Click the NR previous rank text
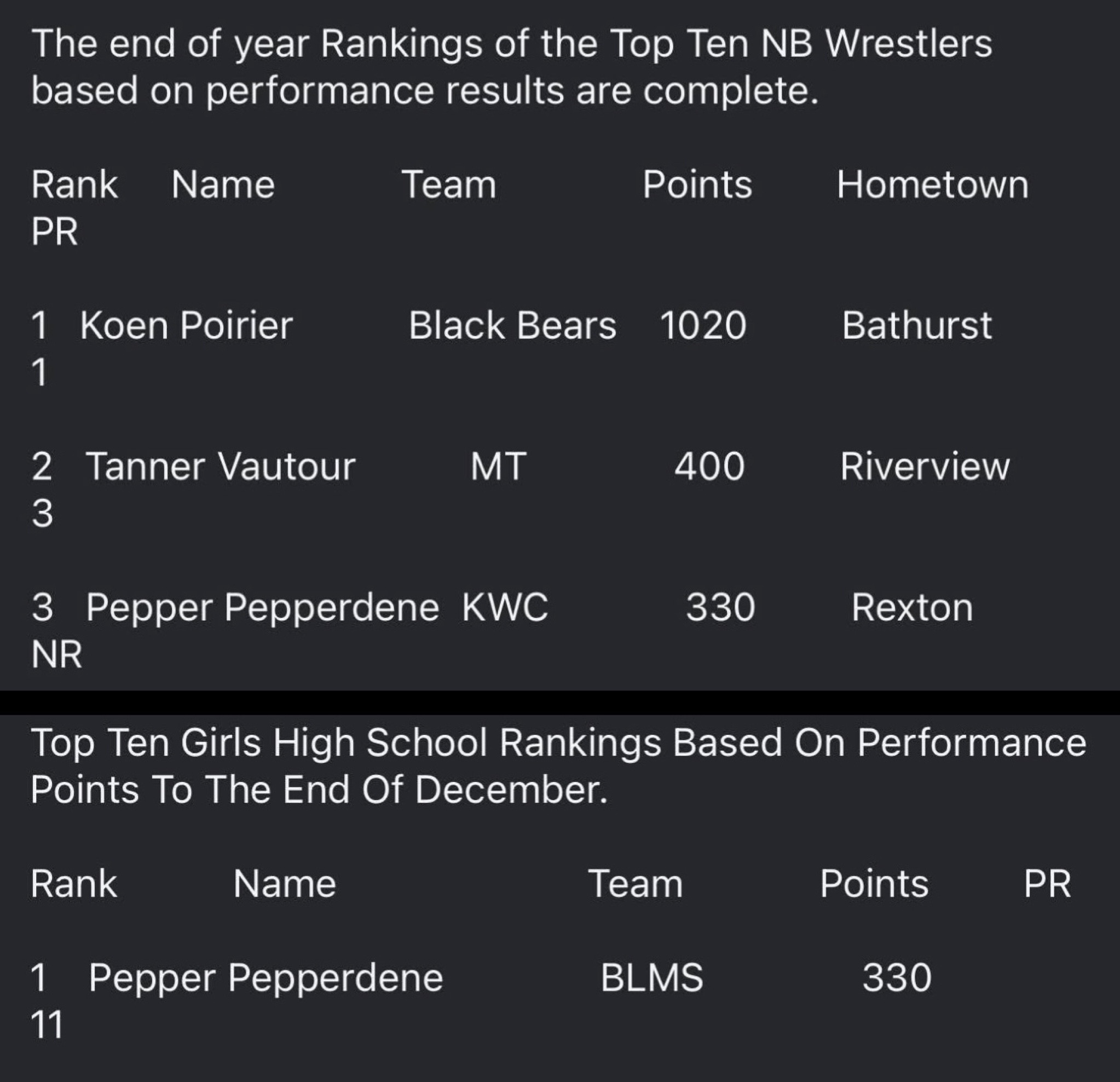 pos(56,654)
